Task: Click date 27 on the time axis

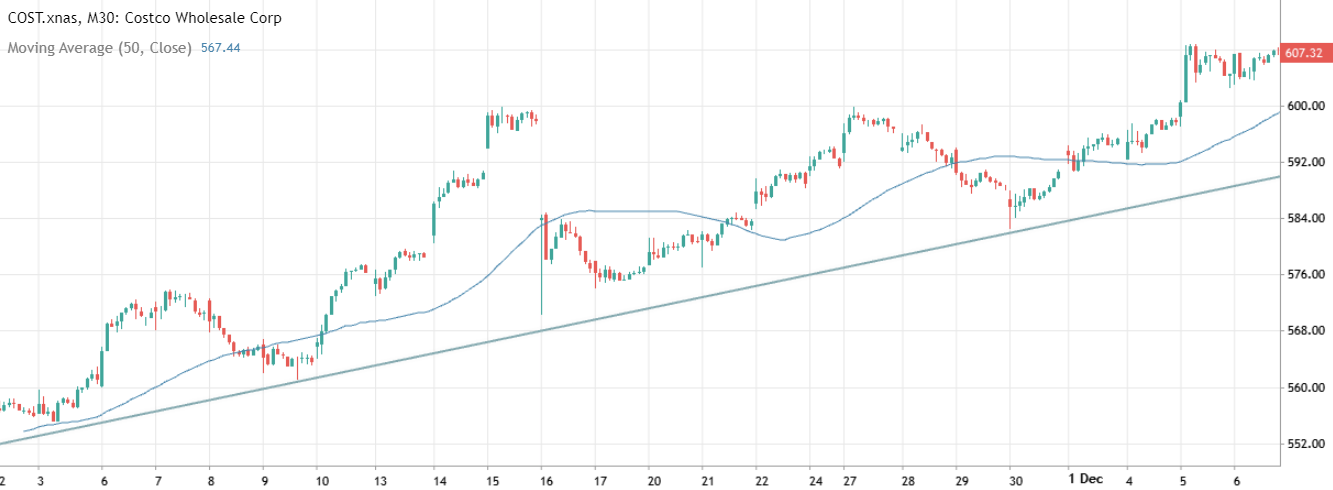Action: tap(849, 478)
